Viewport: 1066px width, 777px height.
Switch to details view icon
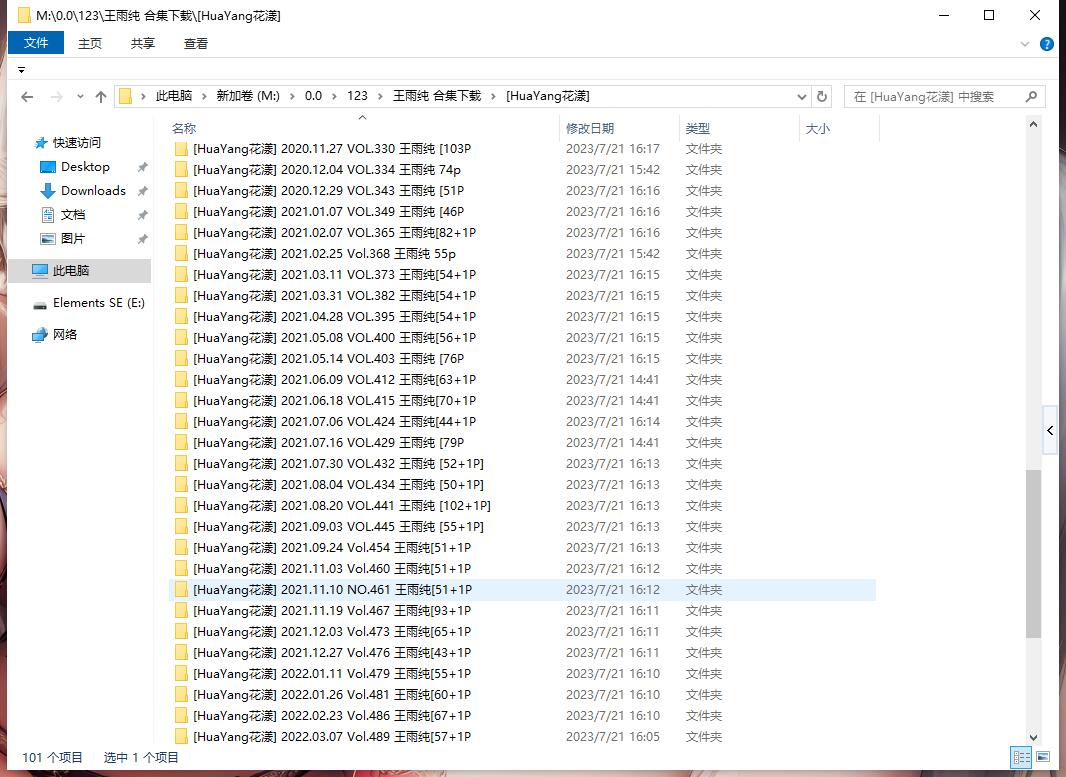click(x=1021, y=757)
